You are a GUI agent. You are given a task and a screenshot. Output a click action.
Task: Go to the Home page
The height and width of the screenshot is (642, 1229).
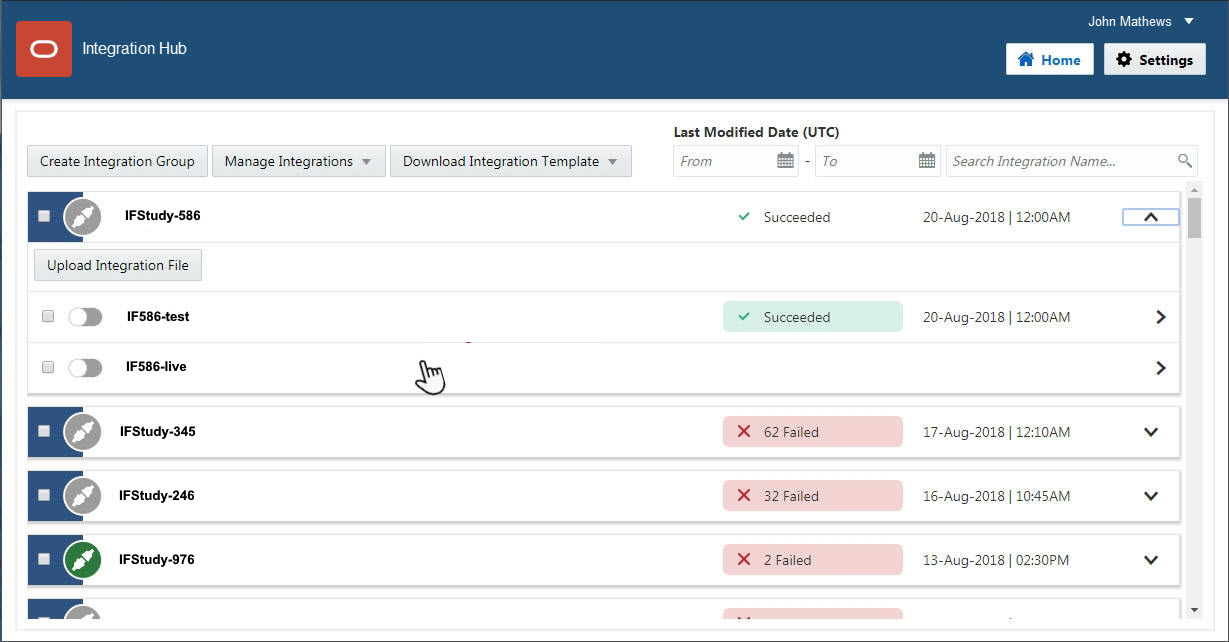click(1050, 59)
